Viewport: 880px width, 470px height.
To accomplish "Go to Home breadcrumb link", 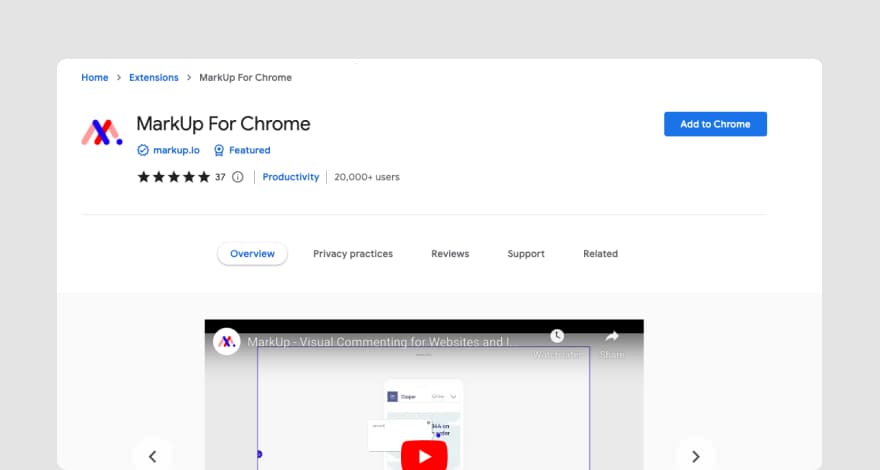I will click(95, 77).
